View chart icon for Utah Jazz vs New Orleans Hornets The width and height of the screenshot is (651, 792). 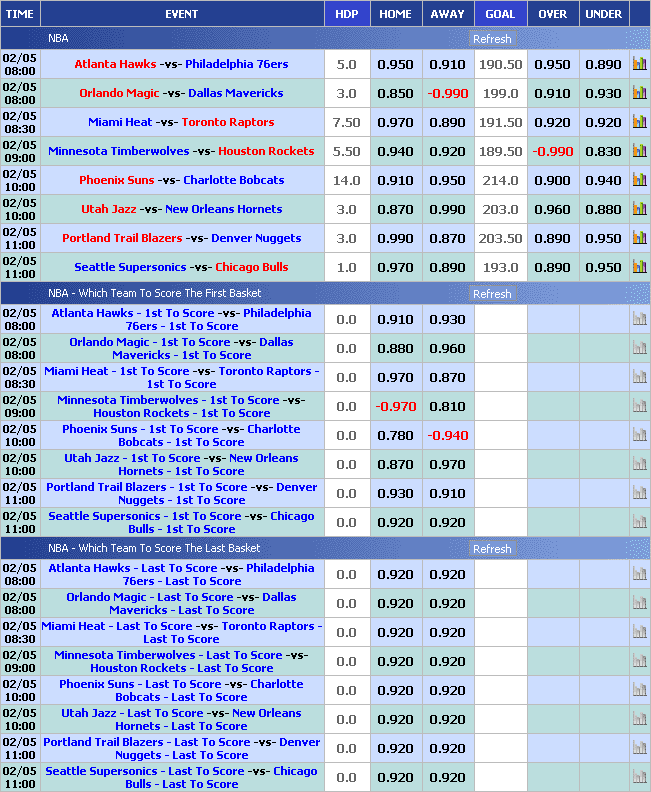(x=639, y=209)
